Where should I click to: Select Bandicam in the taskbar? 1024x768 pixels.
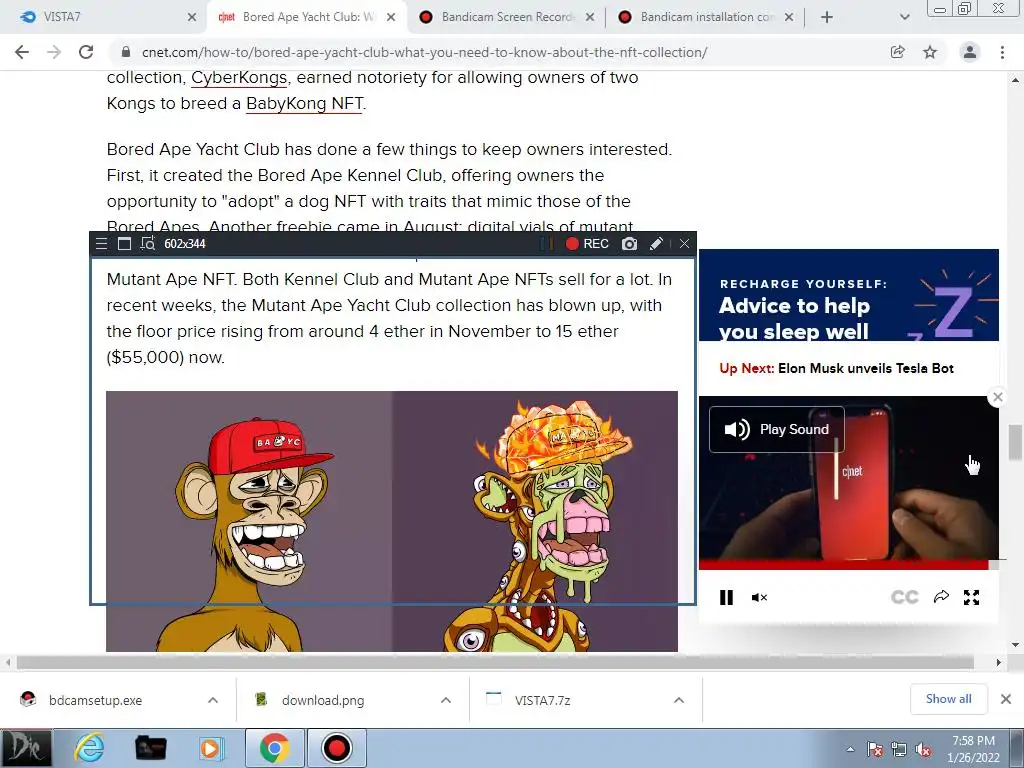click(x=336, y=748)
